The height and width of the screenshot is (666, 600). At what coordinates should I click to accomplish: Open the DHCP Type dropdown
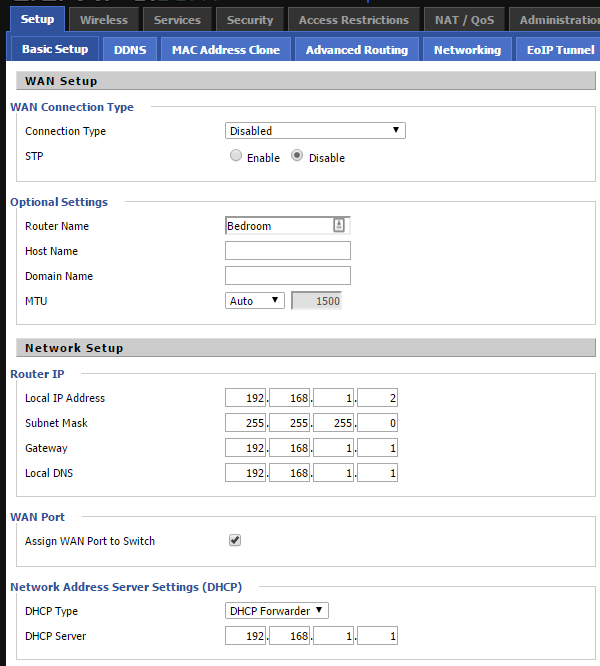click(x=276, y=611)
